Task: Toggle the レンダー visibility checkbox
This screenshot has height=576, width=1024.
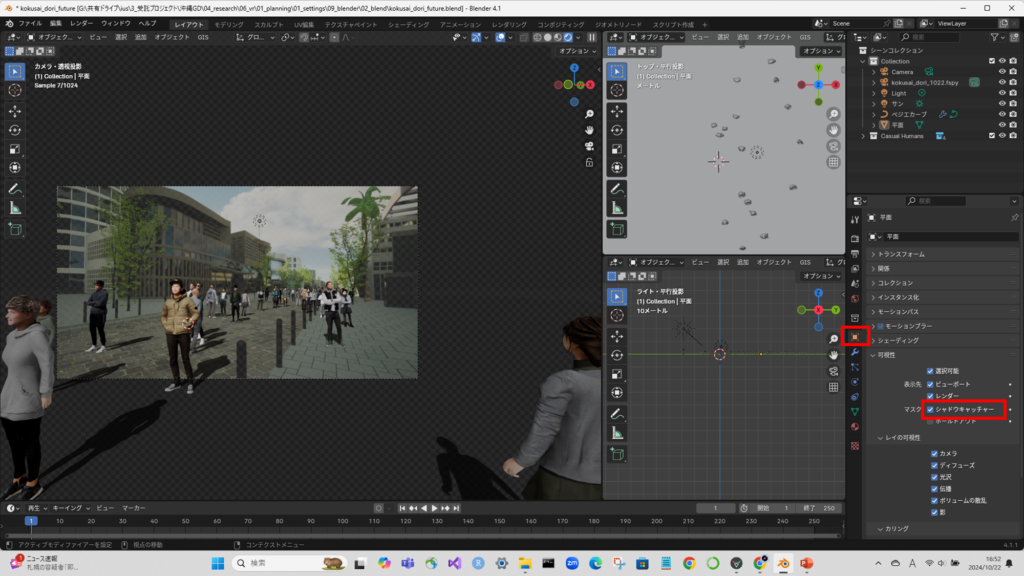Action: point(930,396)
